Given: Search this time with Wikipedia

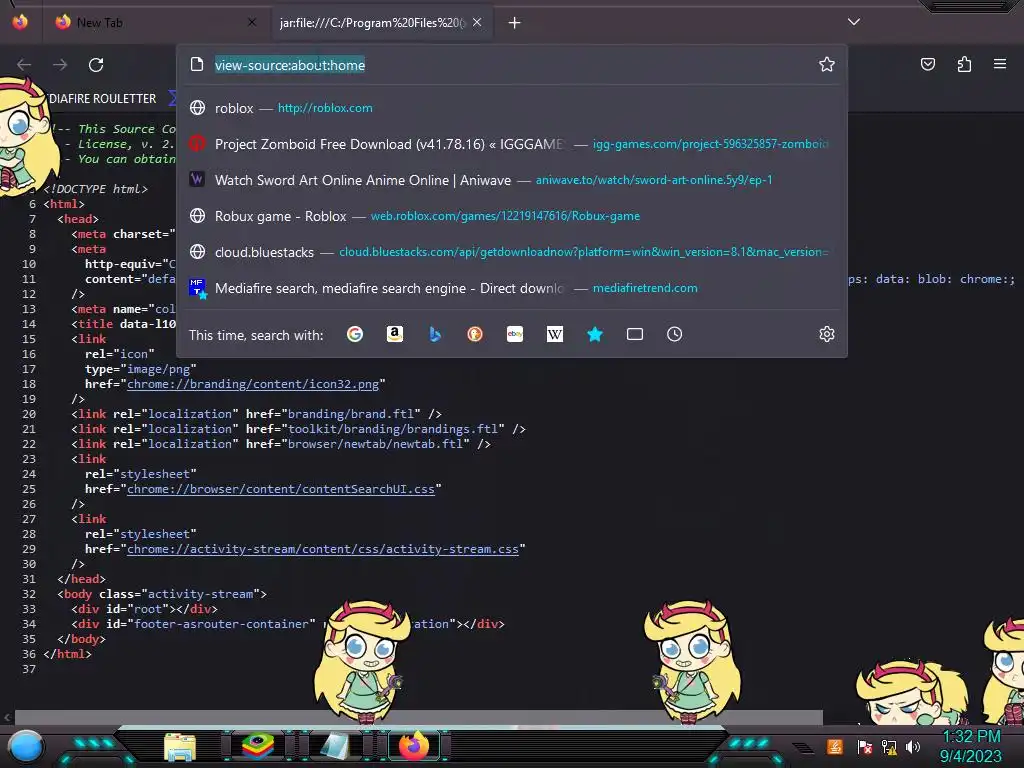Looking at the screenshot, I should coord(554,334).
